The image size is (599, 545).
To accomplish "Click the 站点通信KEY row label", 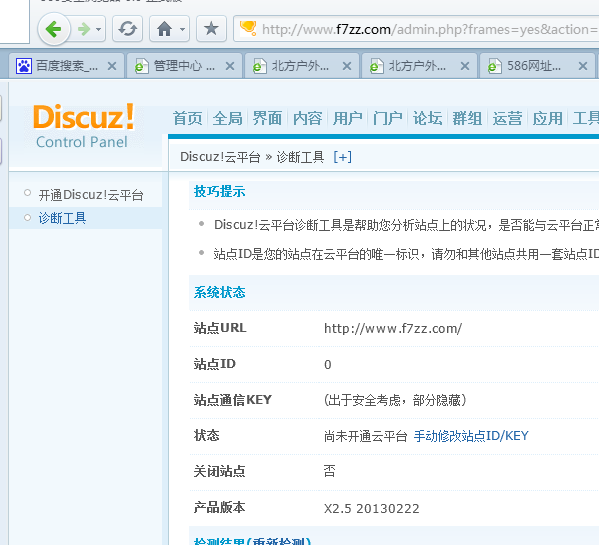I will (233, 400).
